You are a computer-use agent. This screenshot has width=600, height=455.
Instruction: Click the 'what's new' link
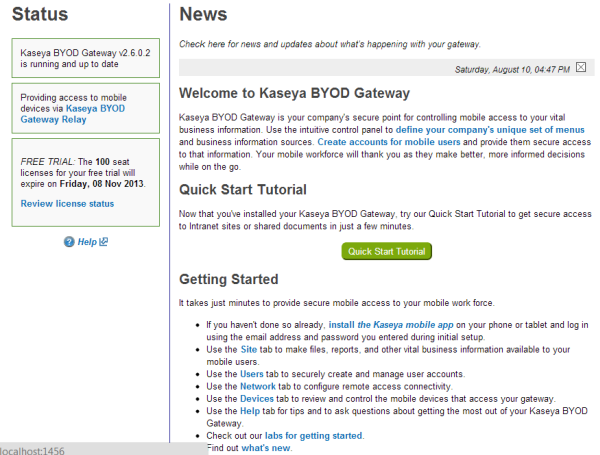point(266,448)
